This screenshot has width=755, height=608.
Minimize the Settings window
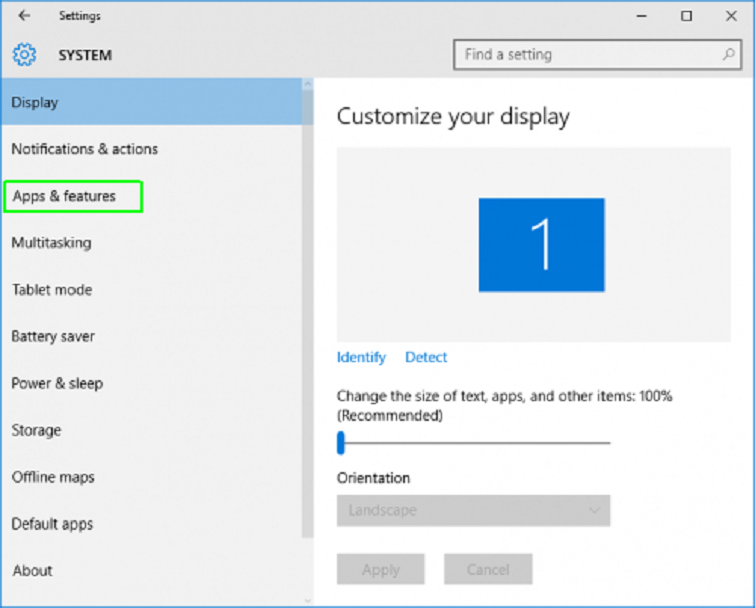641,16
